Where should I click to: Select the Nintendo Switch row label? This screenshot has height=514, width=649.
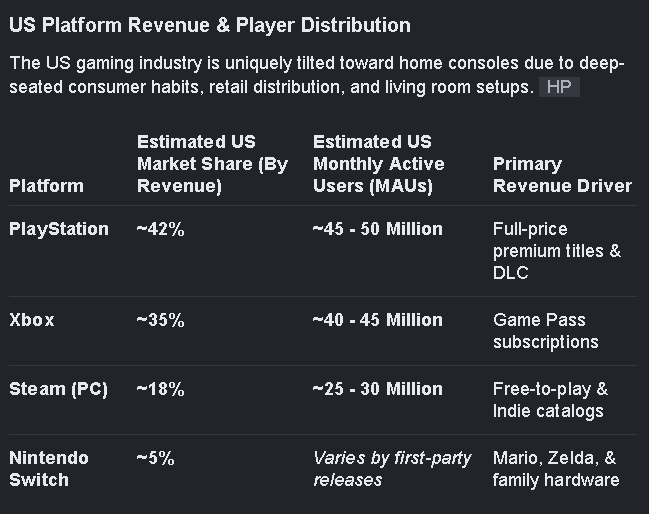click(49, 469)
